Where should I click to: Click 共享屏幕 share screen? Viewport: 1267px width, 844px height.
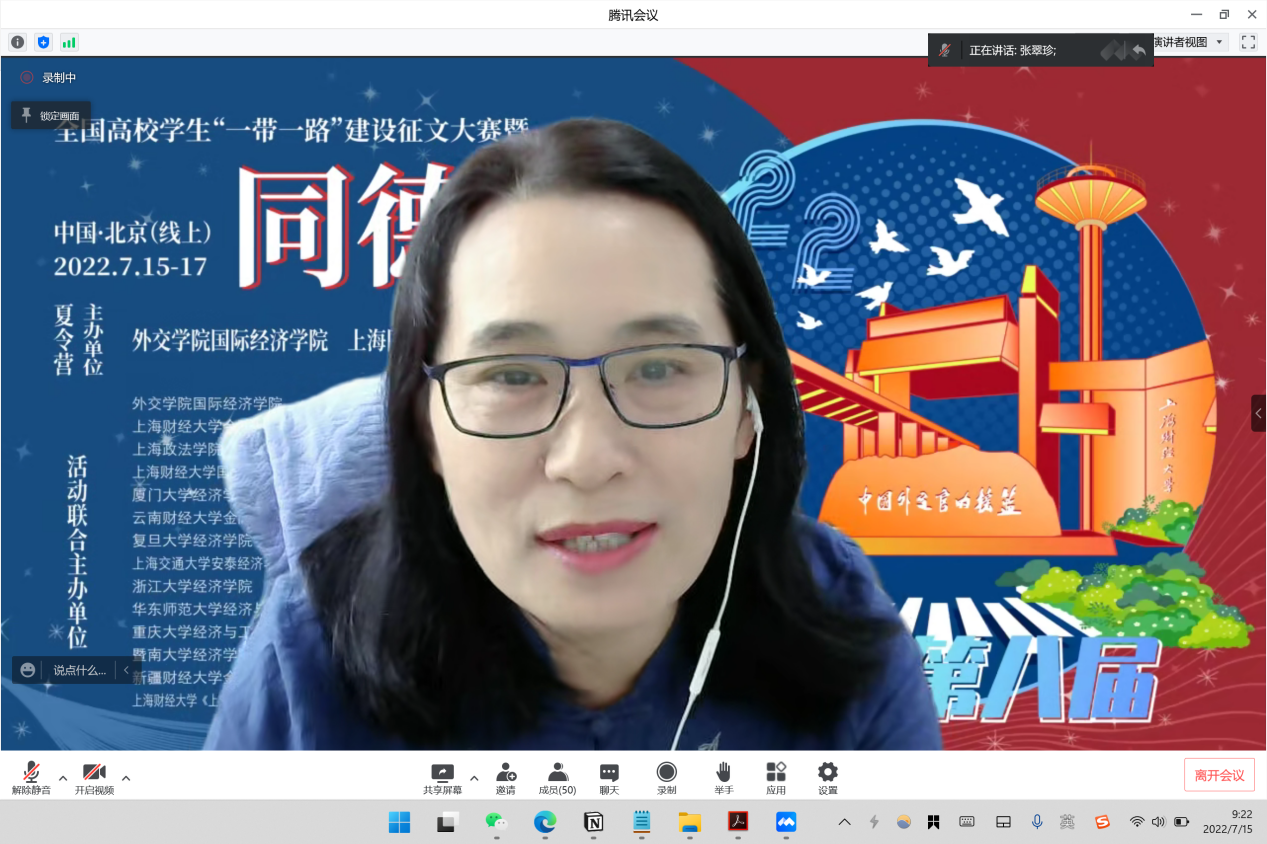pyautogui.click(x=442, y=777)
